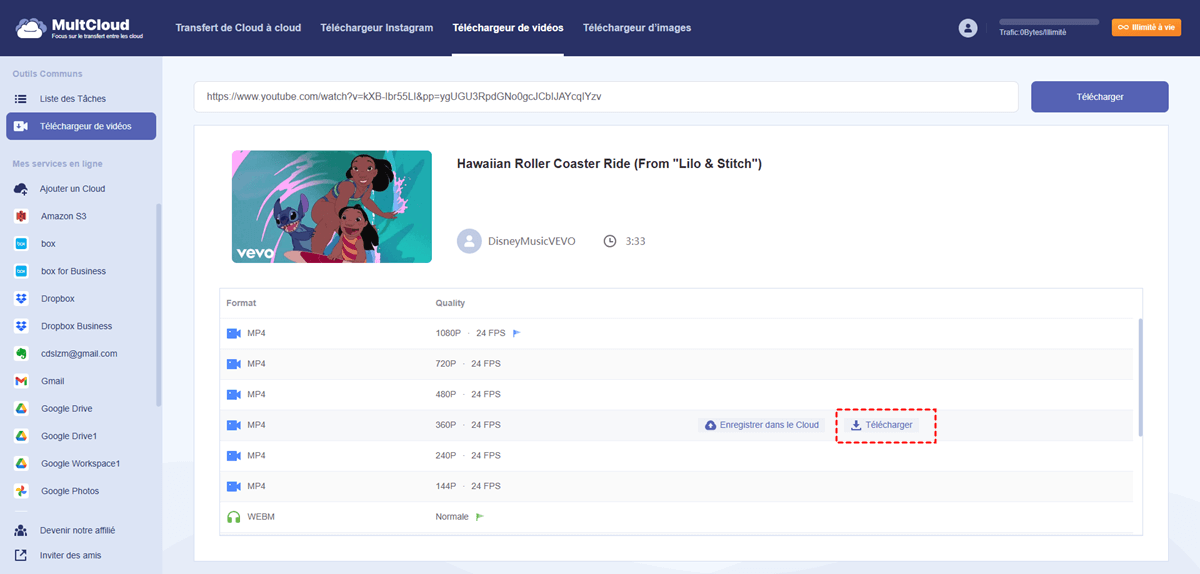Screen dimensions: 1200x574
Task: Select cdslzm@gmail.com in the services list
Action: click(81, 354)
